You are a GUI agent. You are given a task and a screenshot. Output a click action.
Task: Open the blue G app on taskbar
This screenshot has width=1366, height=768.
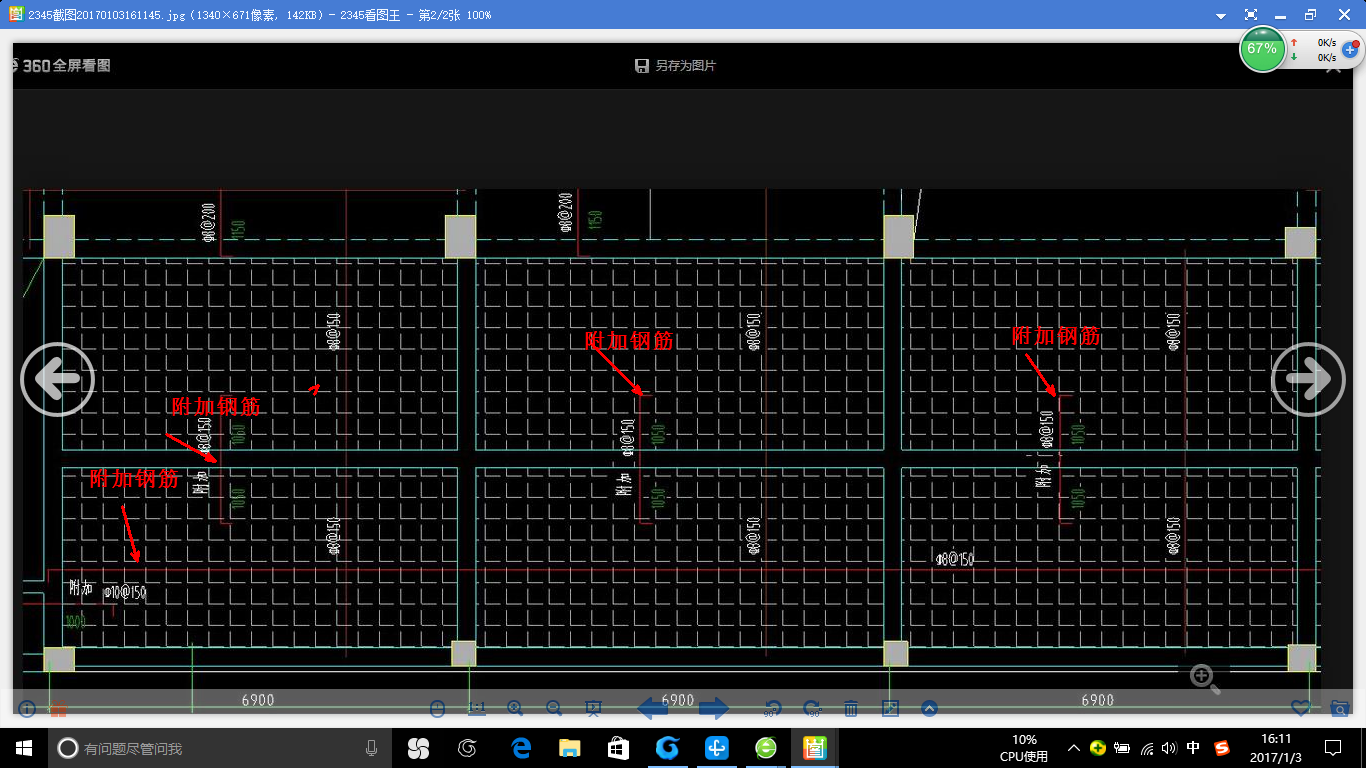[667, 748]
